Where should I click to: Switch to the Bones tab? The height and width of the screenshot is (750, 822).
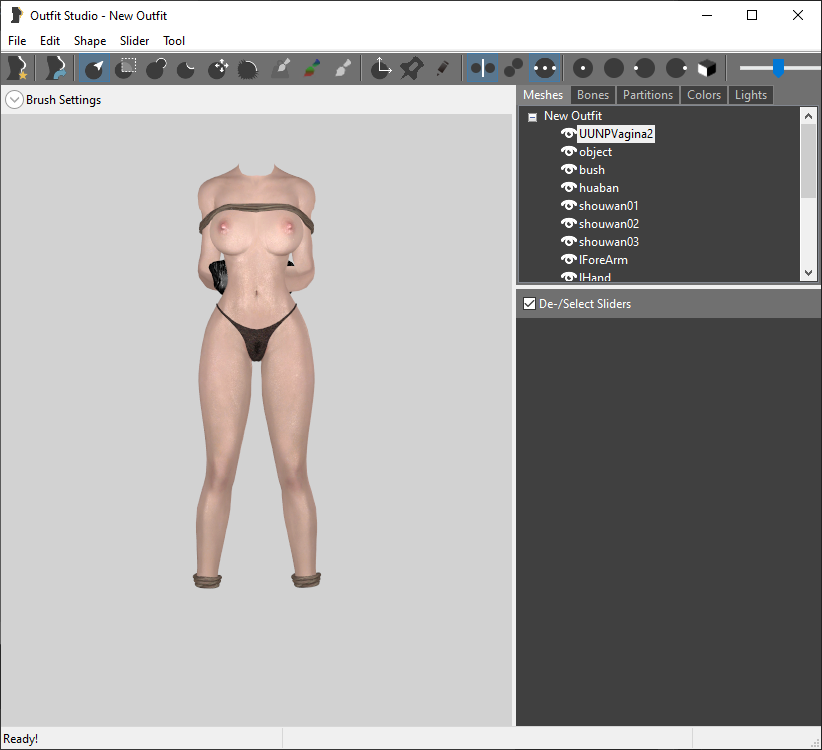coord(592,95)
